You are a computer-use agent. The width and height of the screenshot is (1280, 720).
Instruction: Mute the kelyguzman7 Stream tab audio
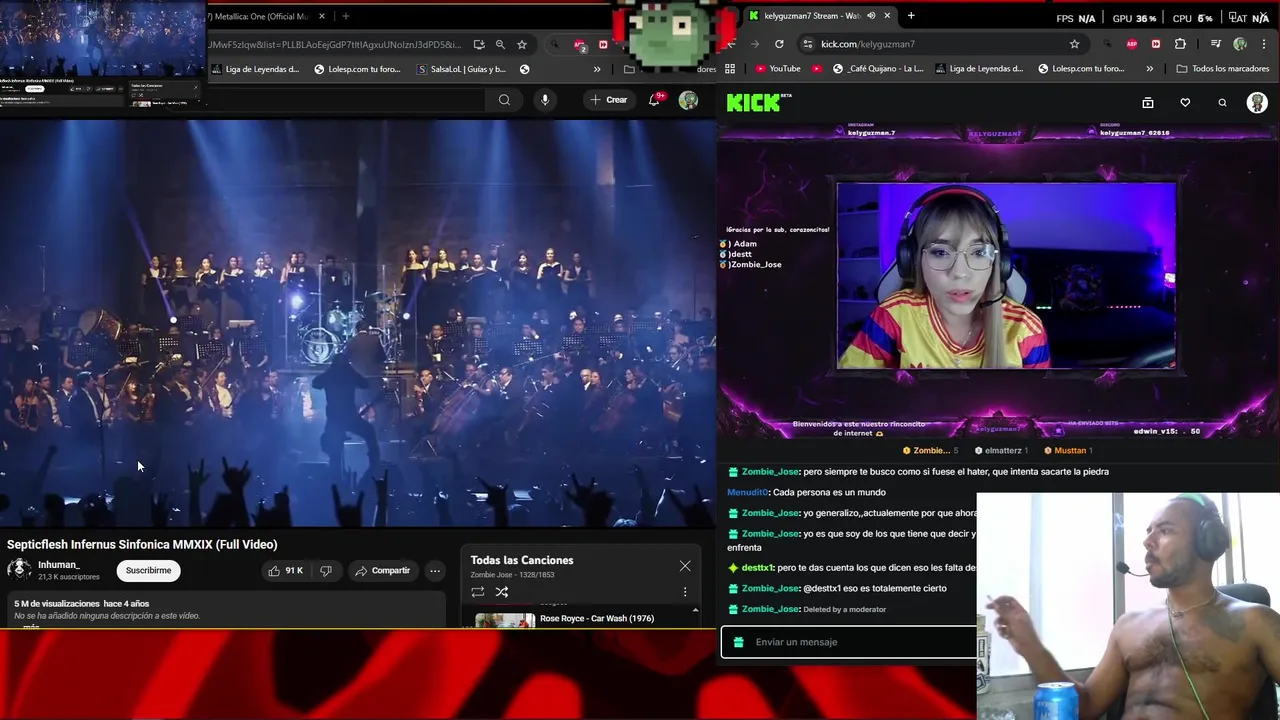tap(871, 16)
